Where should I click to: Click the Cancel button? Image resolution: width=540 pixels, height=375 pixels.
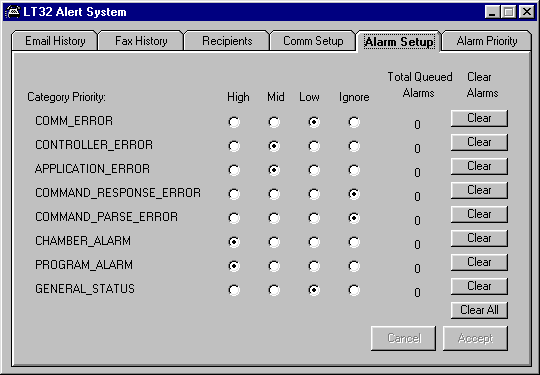(403, 338)
